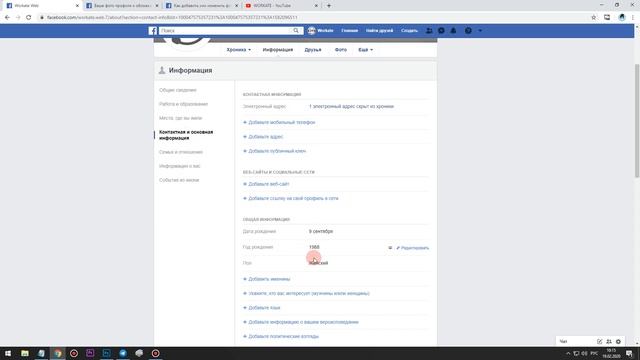This screenshot has height=360, width=640.
Task: Open the Windows Start menu
Action: [x=8, y=353]
